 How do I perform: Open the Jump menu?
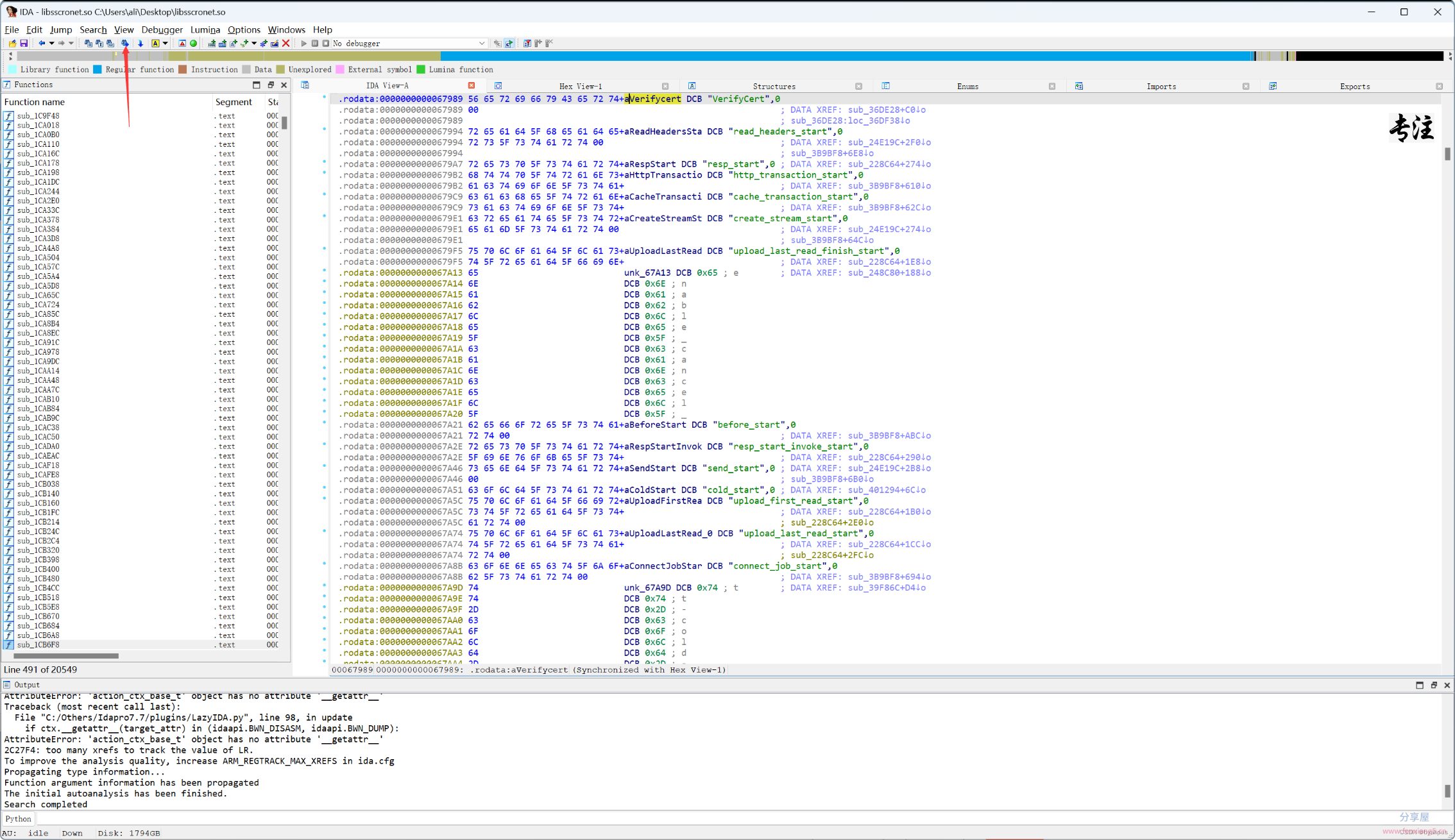[x=61, y=29]
